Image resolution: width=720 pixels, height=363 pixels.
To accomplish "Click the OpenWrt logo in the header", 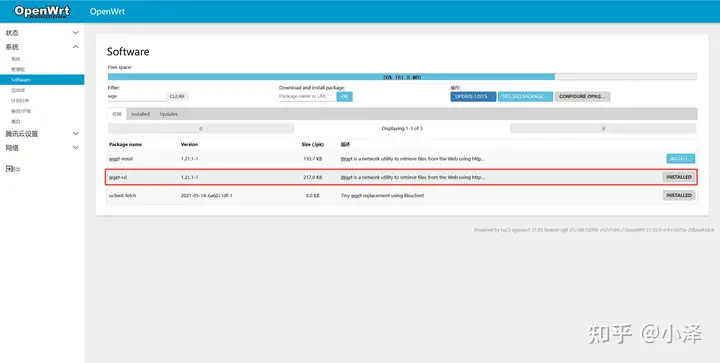I will click(42, 11).
